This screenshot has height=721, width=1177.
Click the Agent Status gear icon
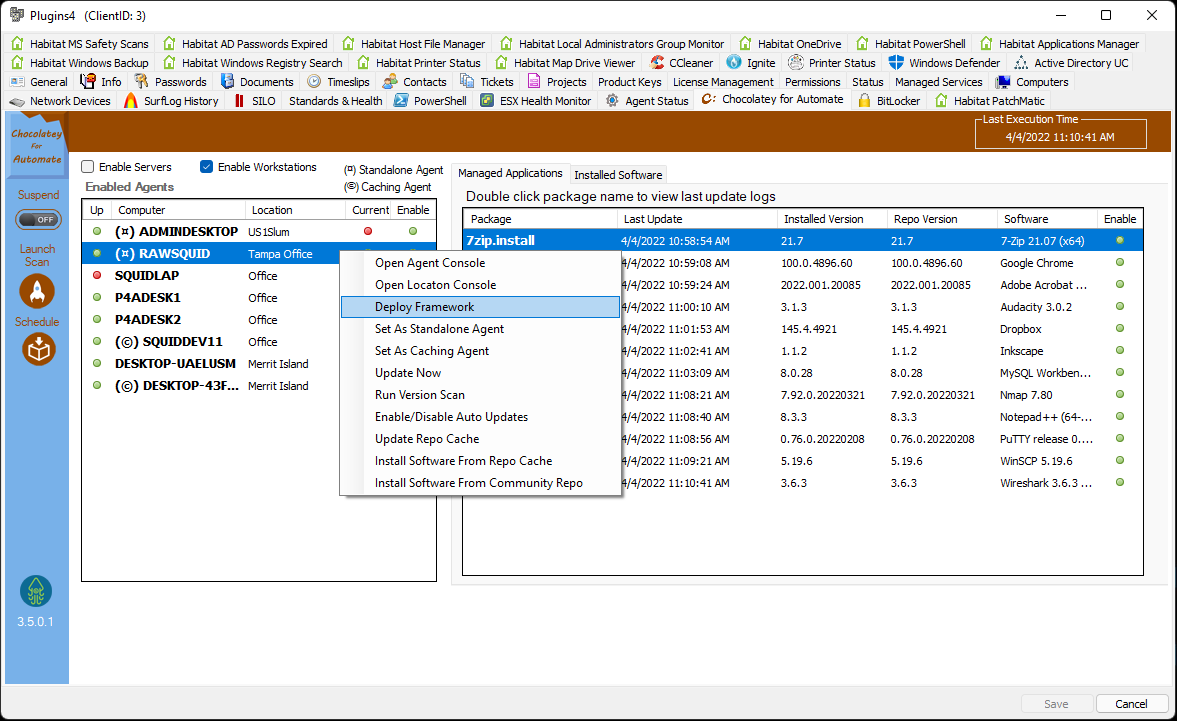tap(610, 99)
